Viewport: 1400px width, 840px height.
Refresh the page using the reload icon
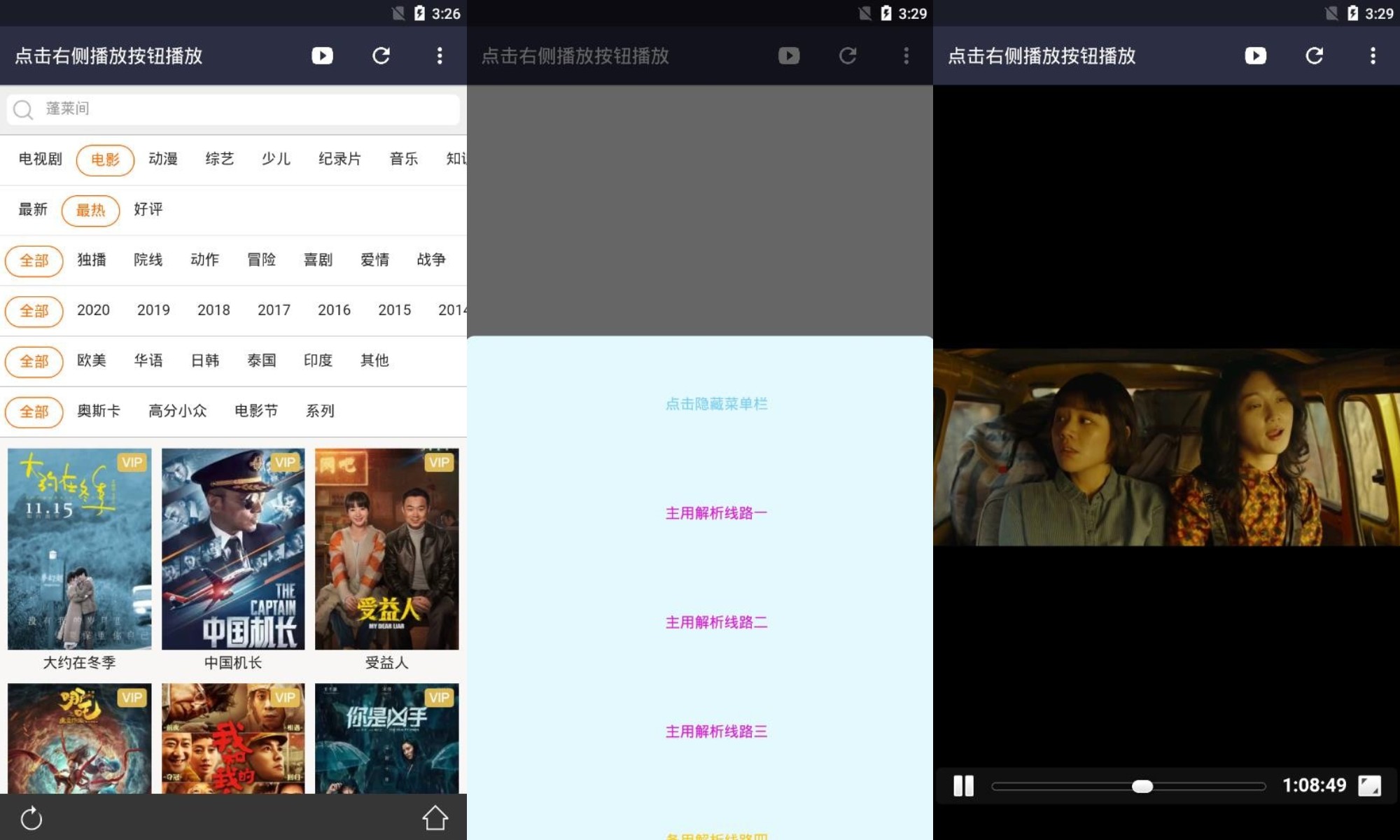381,56
